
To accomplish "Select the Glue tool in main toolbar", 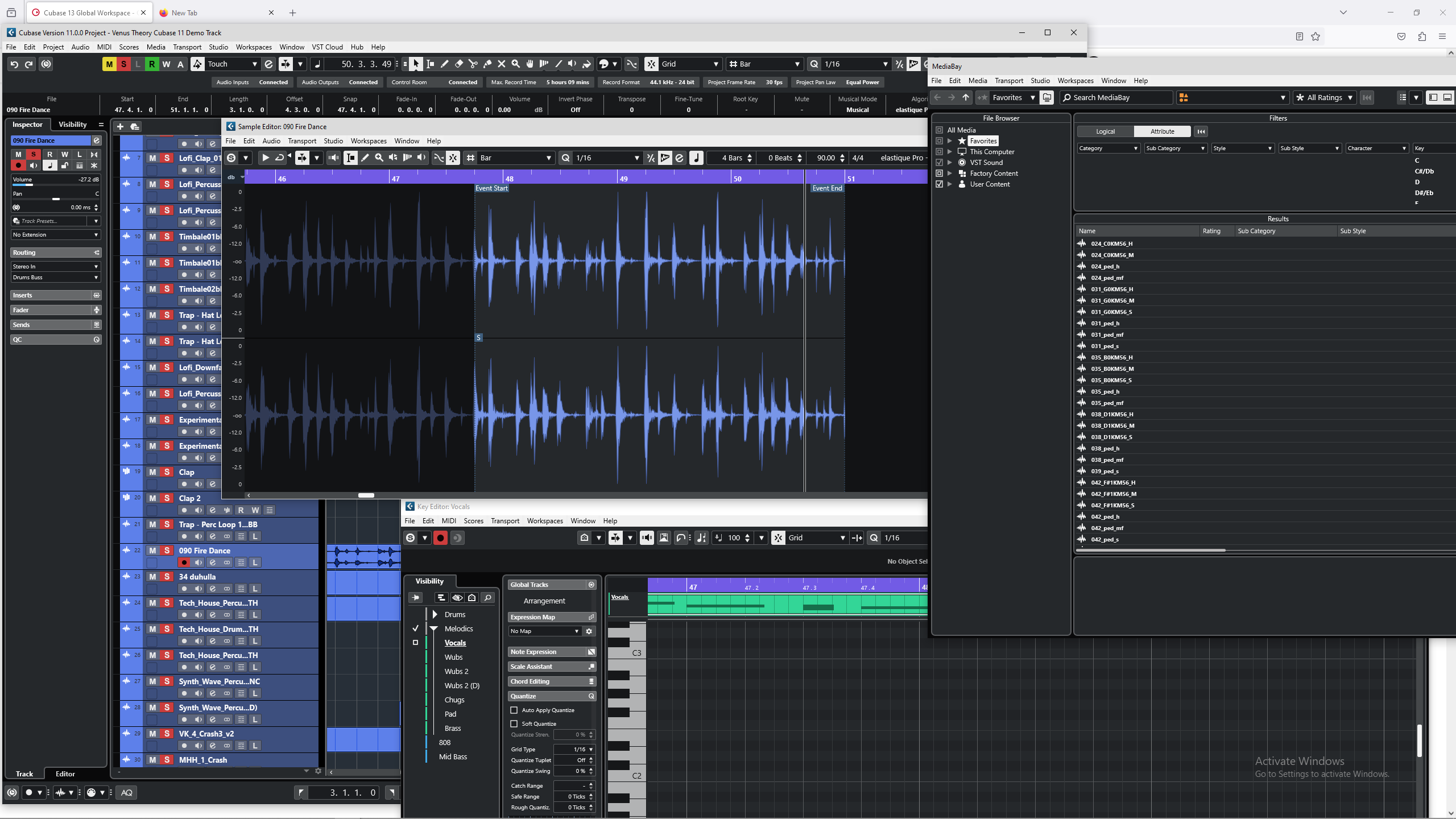I will point(487,64).
